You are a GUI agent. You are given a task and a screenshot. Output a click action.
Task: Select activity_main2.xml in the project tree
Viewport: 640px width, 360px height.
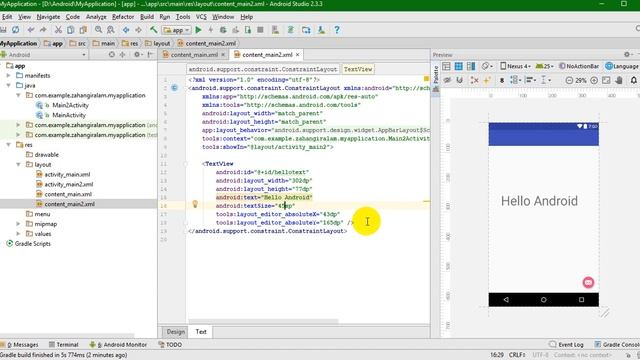pos(69,184)
